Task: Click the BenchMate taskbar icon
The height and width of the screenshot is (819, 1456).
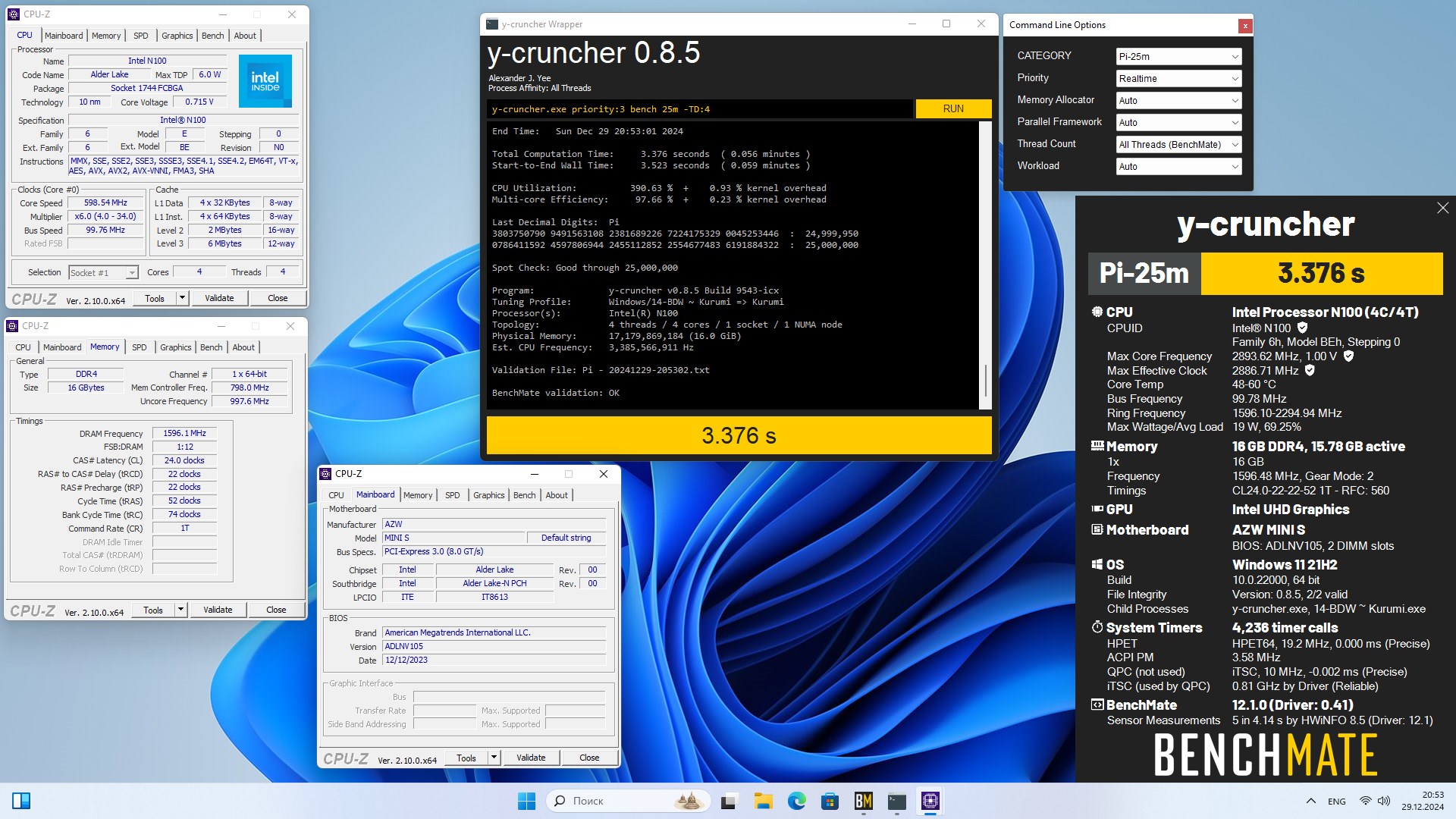Action: pos(863,801)
